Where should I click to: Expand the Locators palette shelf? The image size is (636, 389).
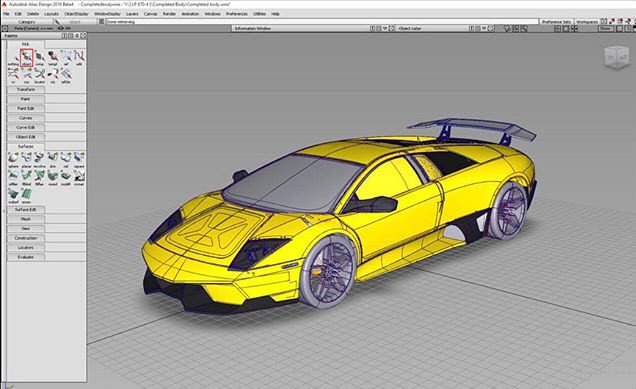pyautogui.click(x=26, y=247)
